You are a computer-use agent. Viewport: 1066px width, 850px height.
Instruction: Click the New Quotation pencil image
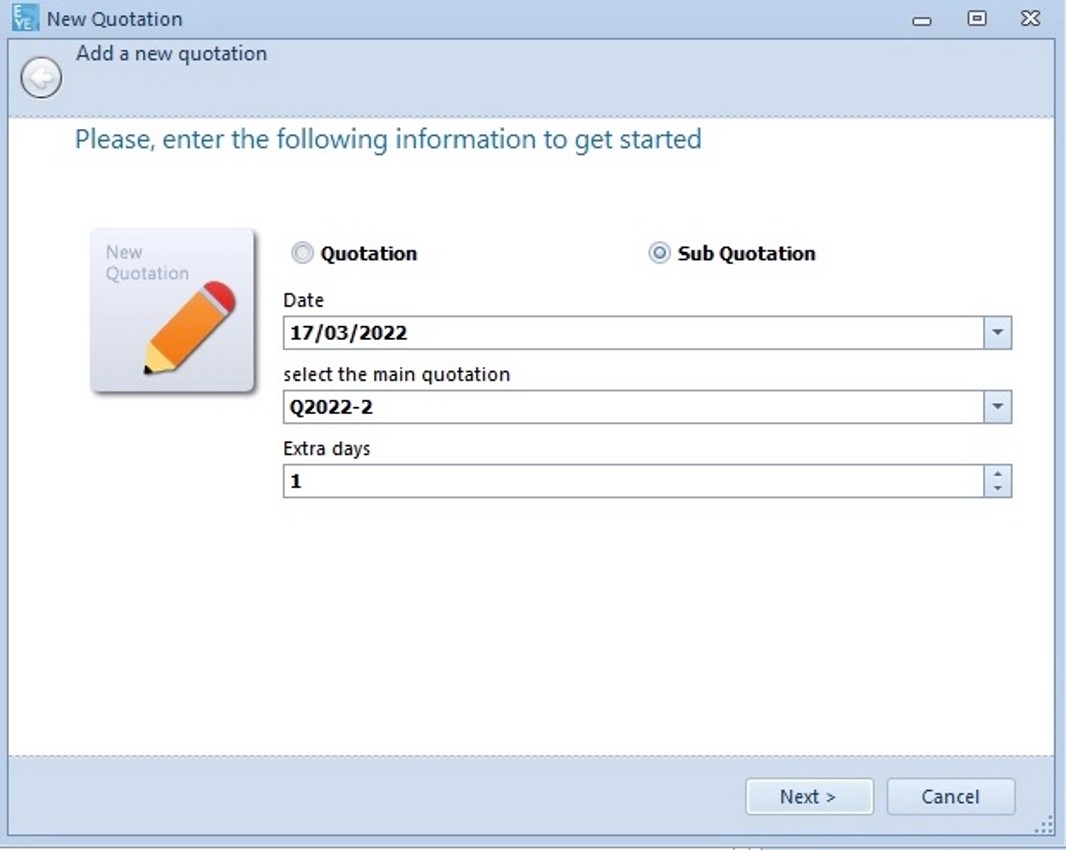click(x=173, y=311)
